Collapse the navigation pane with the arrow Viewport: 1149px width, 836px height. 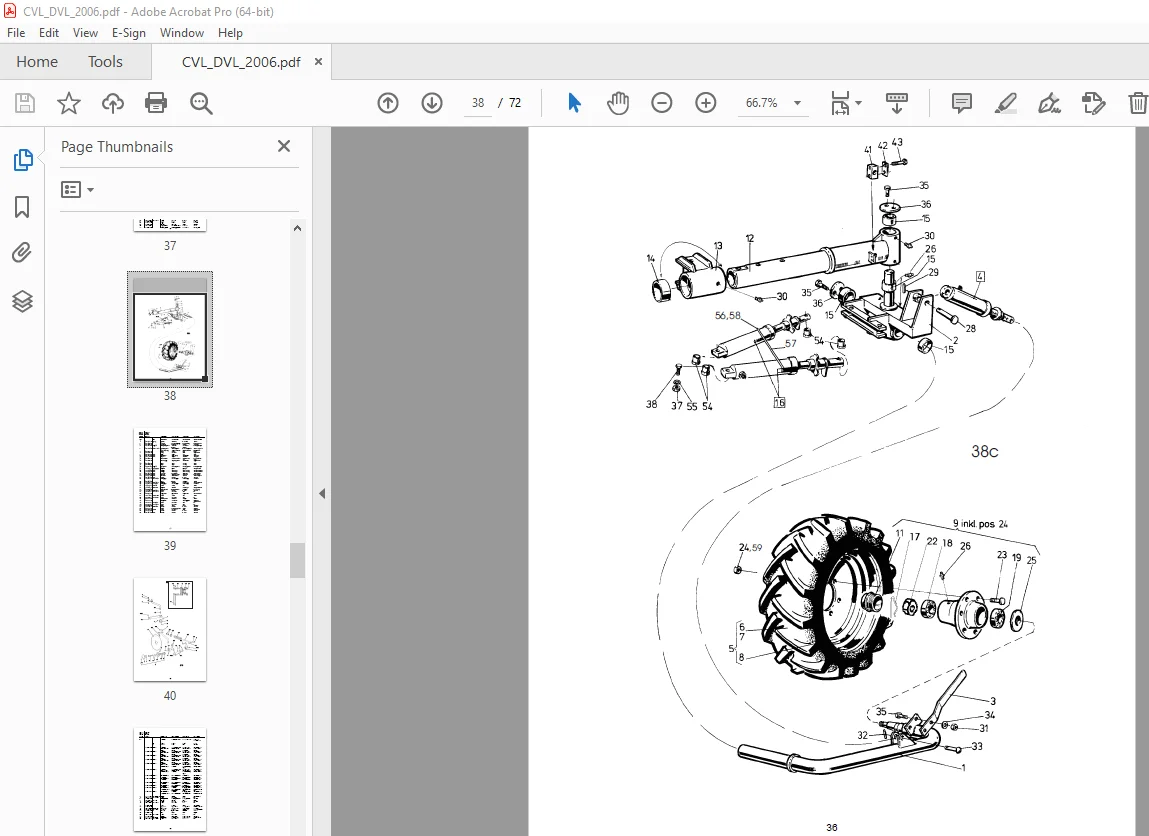point(322,493)
